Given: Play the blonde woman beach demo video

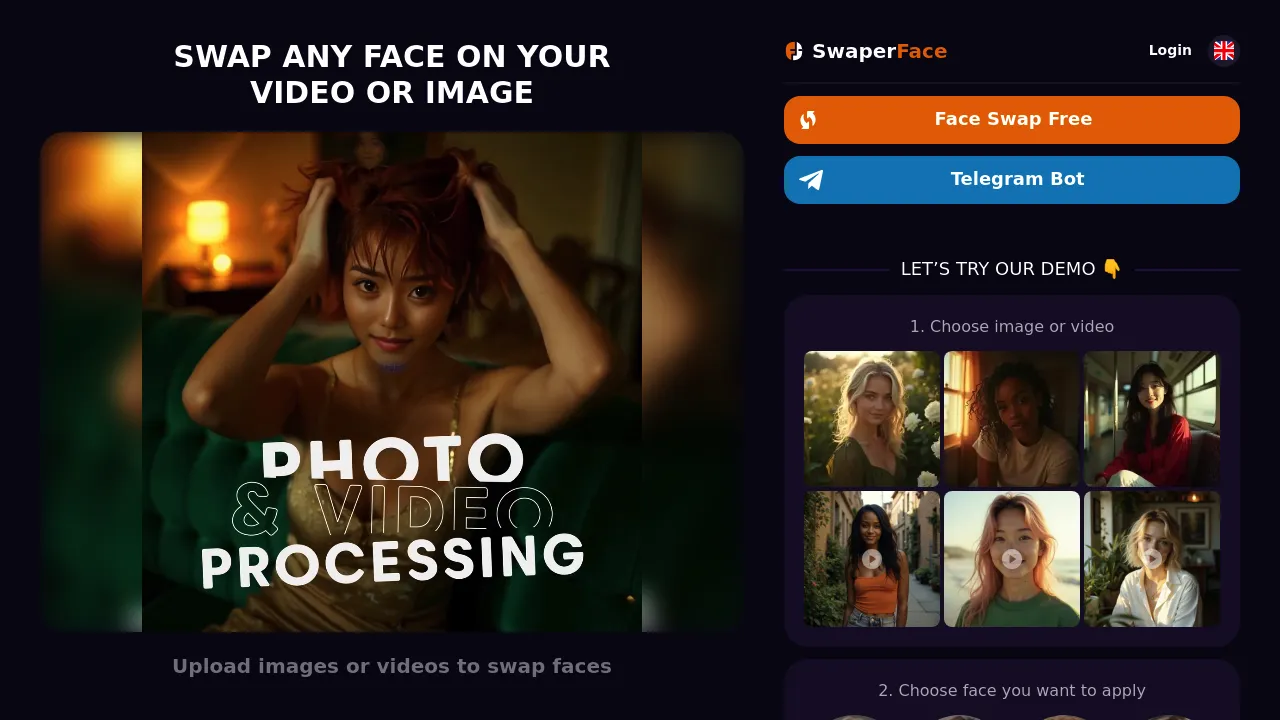Looking at the screenshot, I should click(1151, 558).
